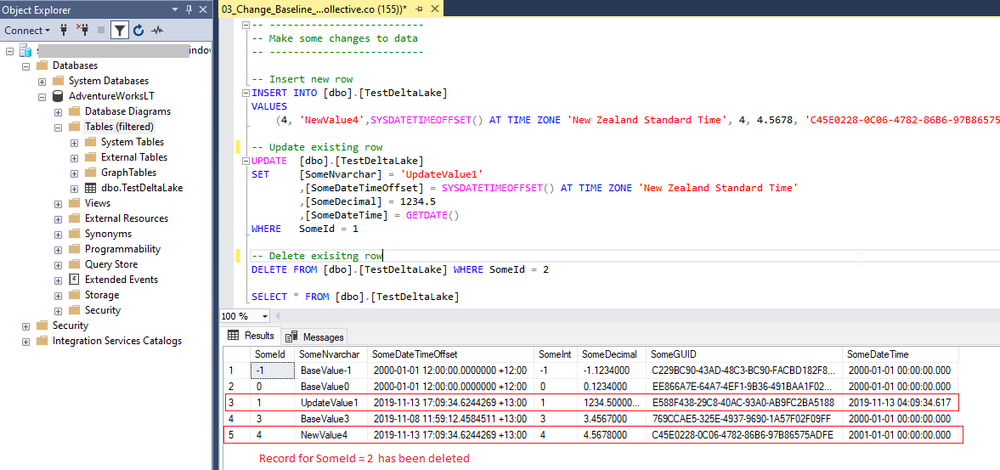This screenshot has height=470, width=1000.
Task: Collapse the INSERT INTO statement outline
Action: pos(246,92)
